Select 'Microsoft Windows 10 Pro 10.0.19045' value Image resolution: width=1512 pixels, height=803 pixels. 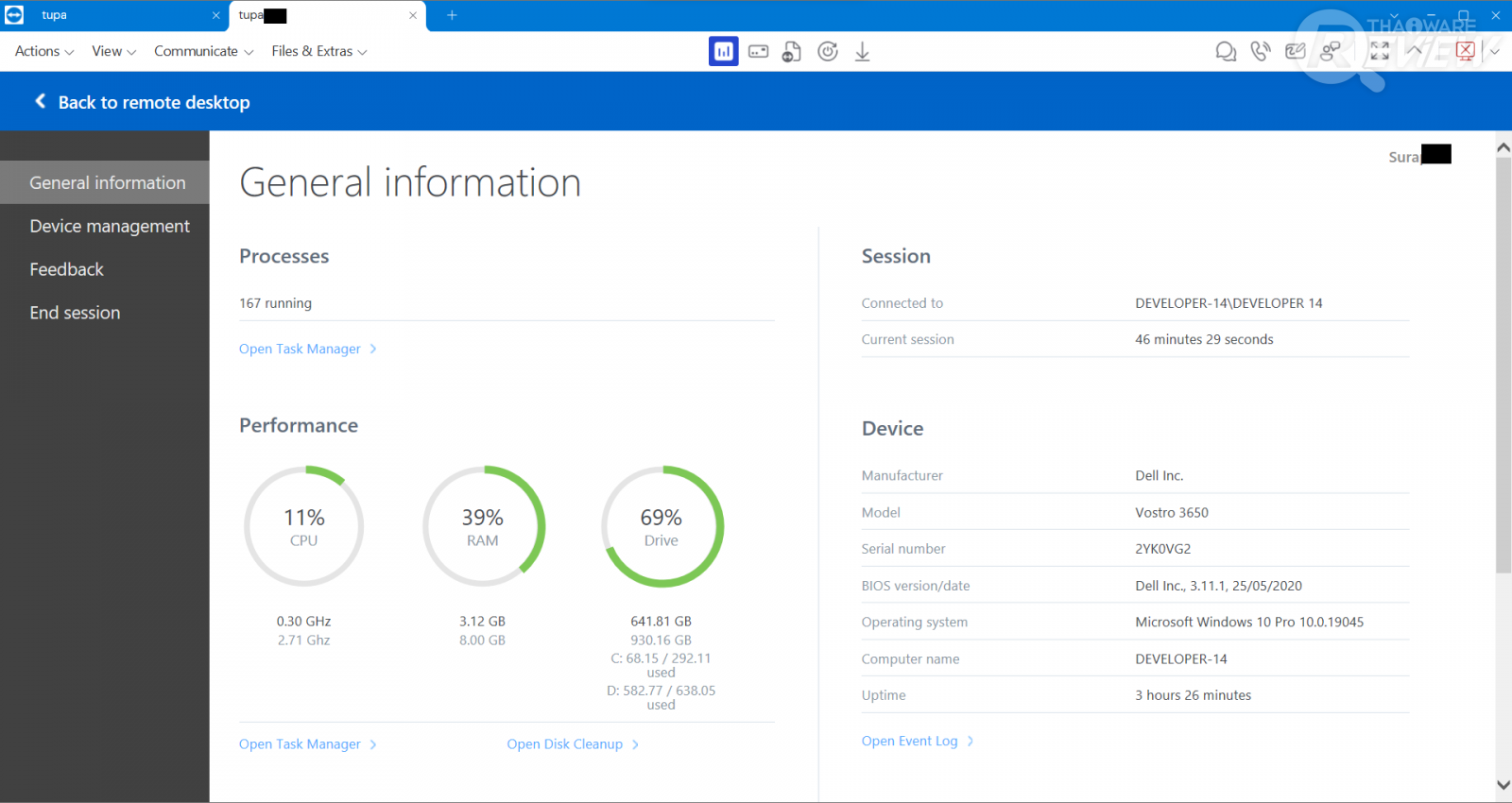(x=1249, y=622)
